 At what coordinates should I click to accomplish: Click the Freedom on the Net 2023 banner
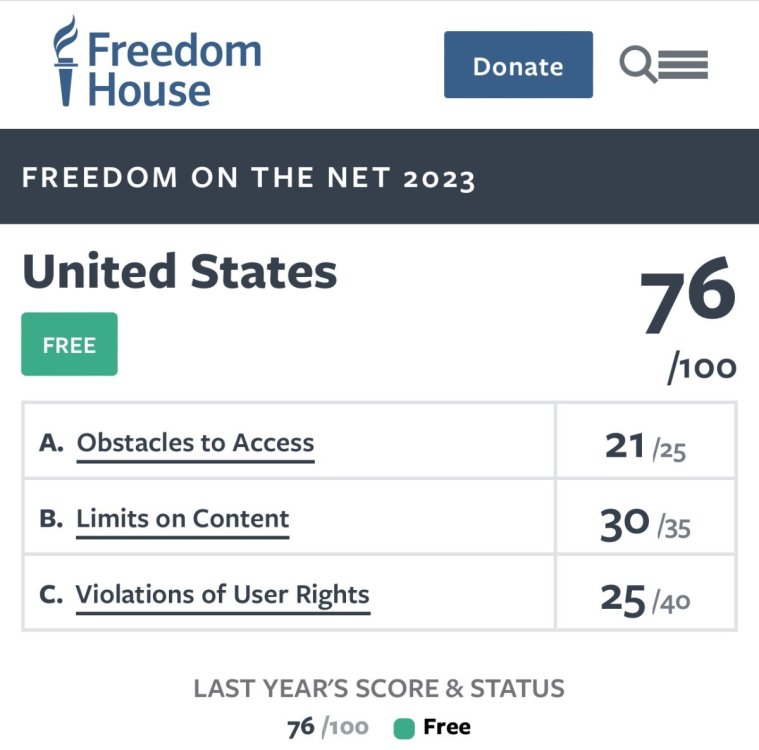click(249, 178)
